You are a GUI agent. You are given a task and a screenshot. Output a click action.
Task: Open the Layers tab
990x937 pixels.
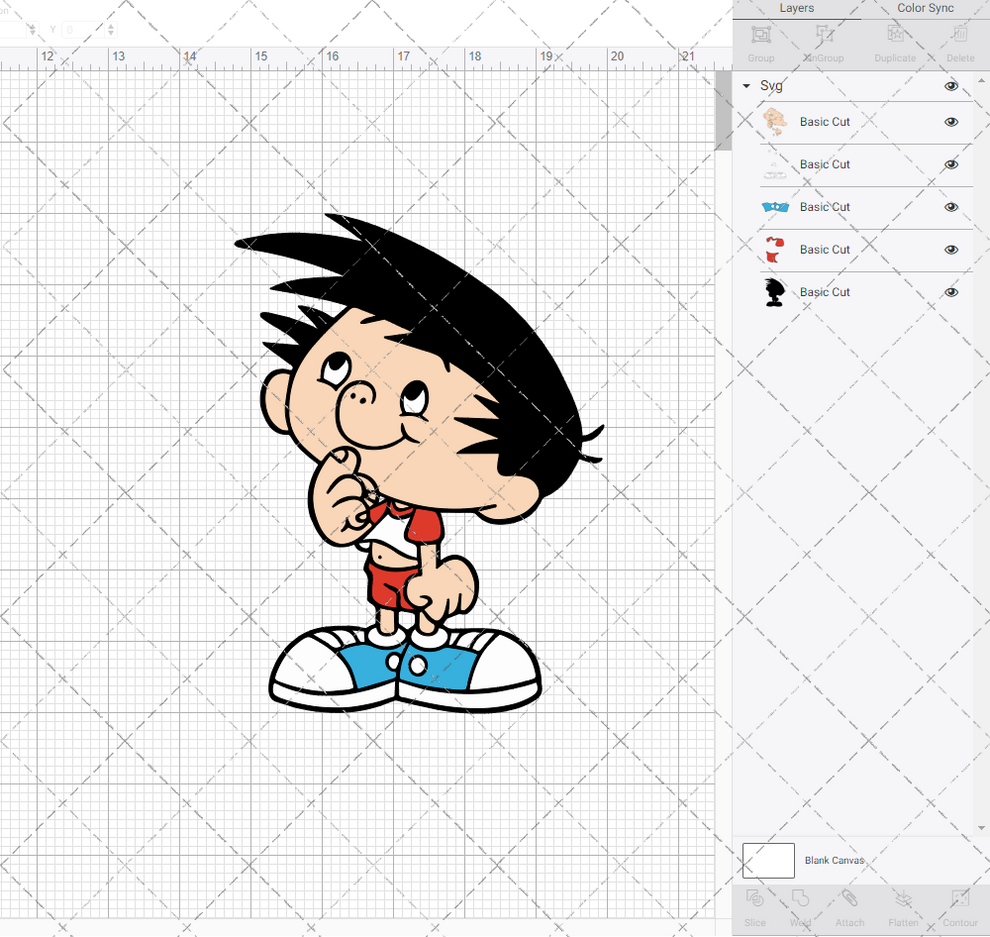coord(796,8)
